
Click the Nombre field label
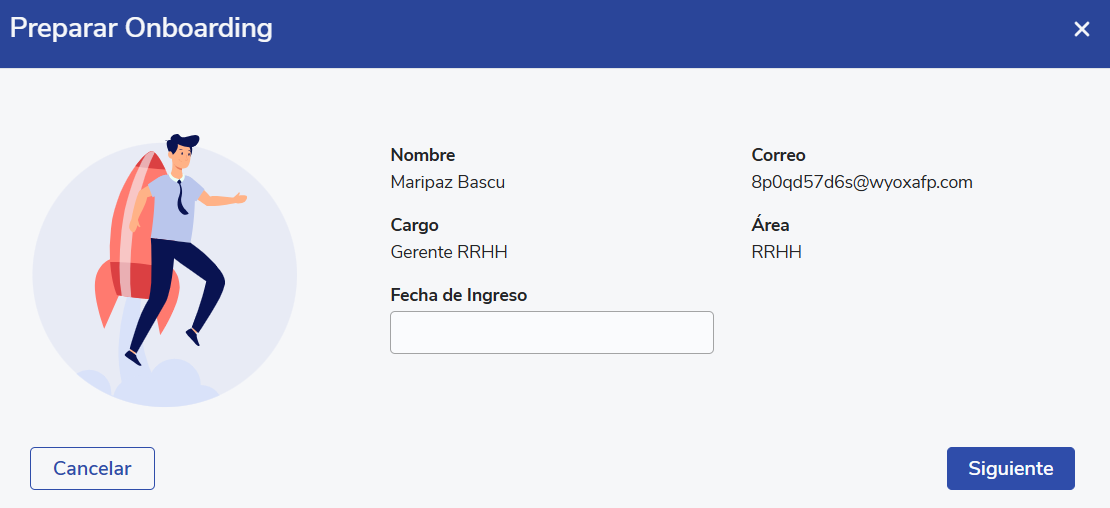(422, 155)
